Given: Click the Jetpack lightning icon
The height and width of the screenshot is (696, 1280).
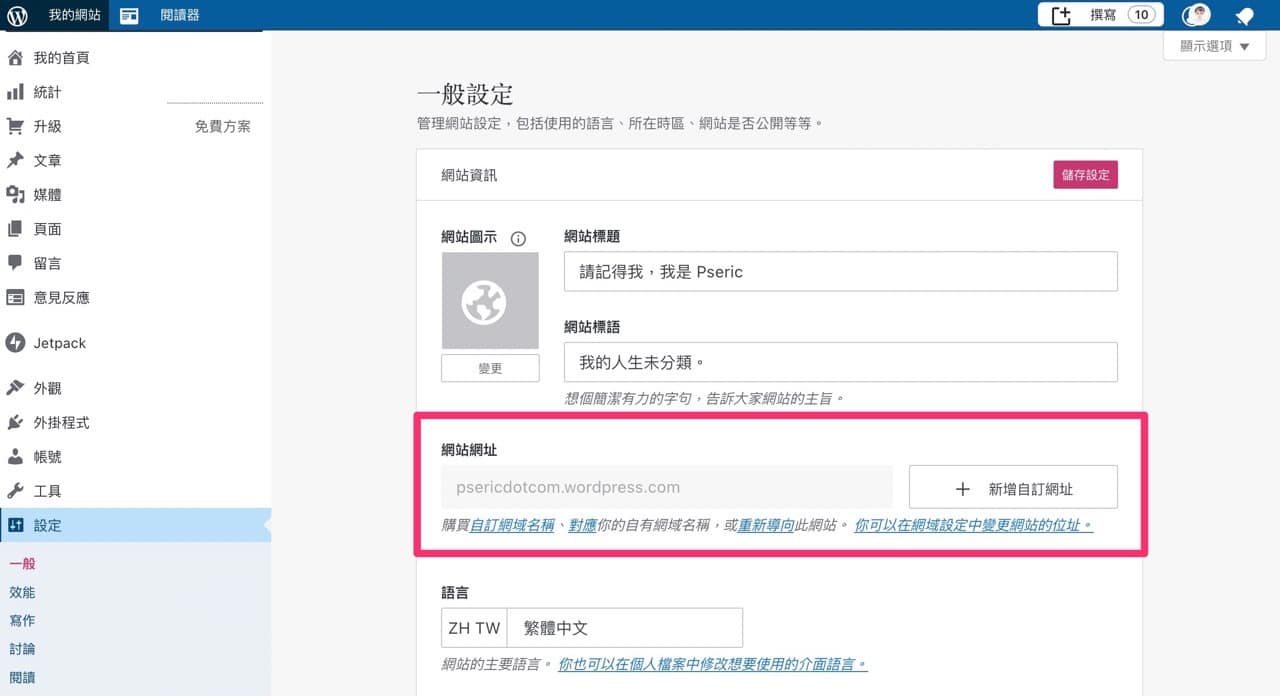Looking at the screenshot, I should click(x=15, y=343).
